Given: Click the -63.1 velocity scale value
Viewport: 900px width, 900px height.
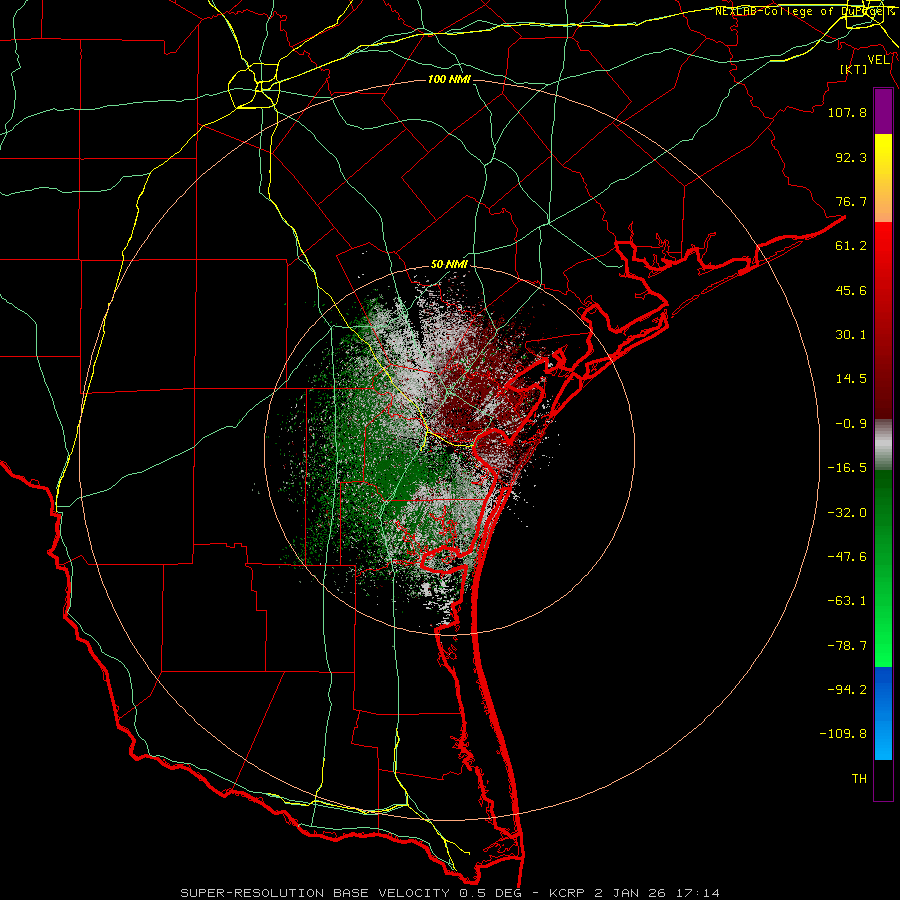Looking at the screenshot, I should point(847,601).
